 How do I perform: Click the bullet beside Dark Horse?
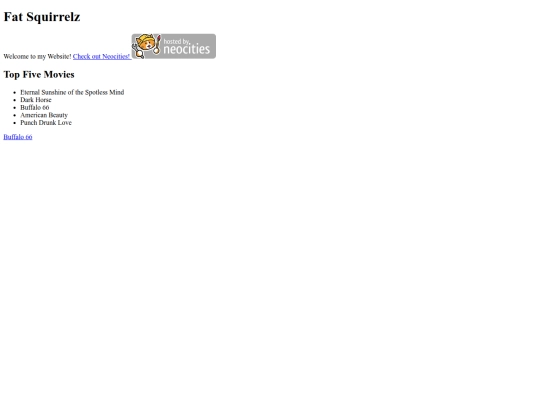coord(14,100)
